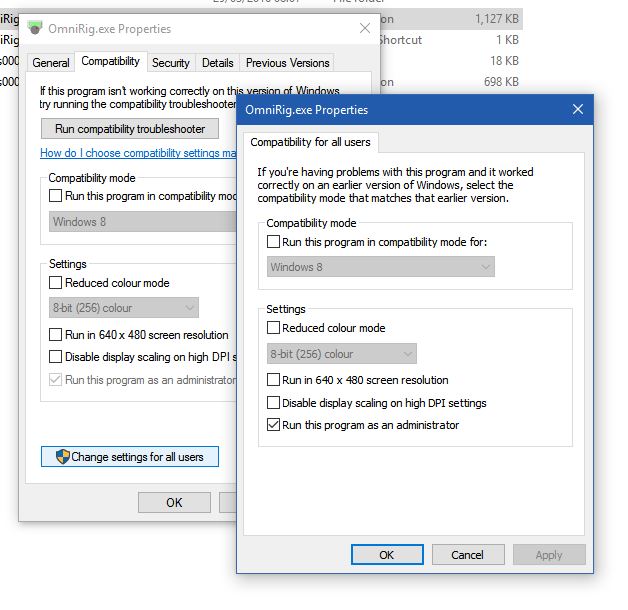Viewport: 628px width, 610px height.
Task: Click the shield icon on Change settings button
Action: click(62, 457)
